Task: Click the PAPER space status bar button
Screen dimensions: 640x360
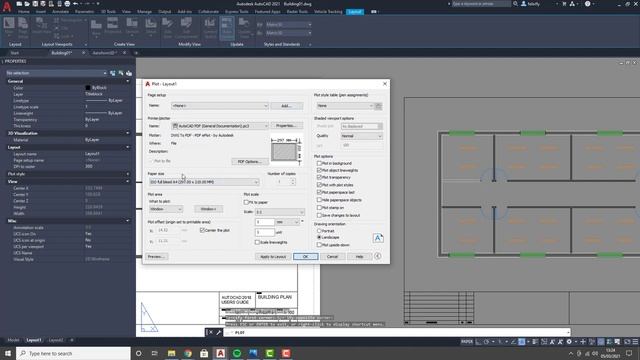Action: click(467, 342)
